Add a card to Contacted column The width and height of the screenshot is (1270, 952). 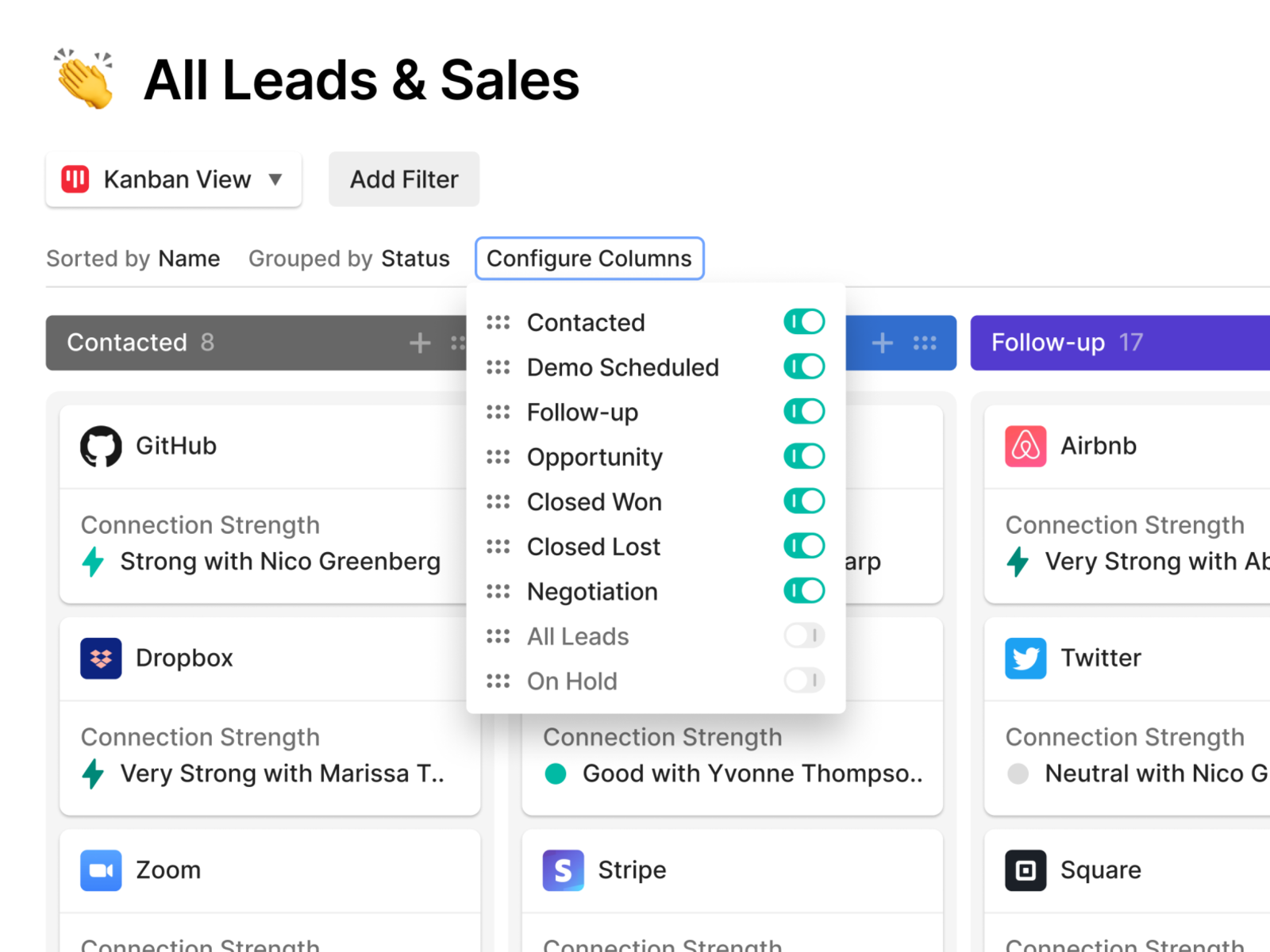(420, 343)
